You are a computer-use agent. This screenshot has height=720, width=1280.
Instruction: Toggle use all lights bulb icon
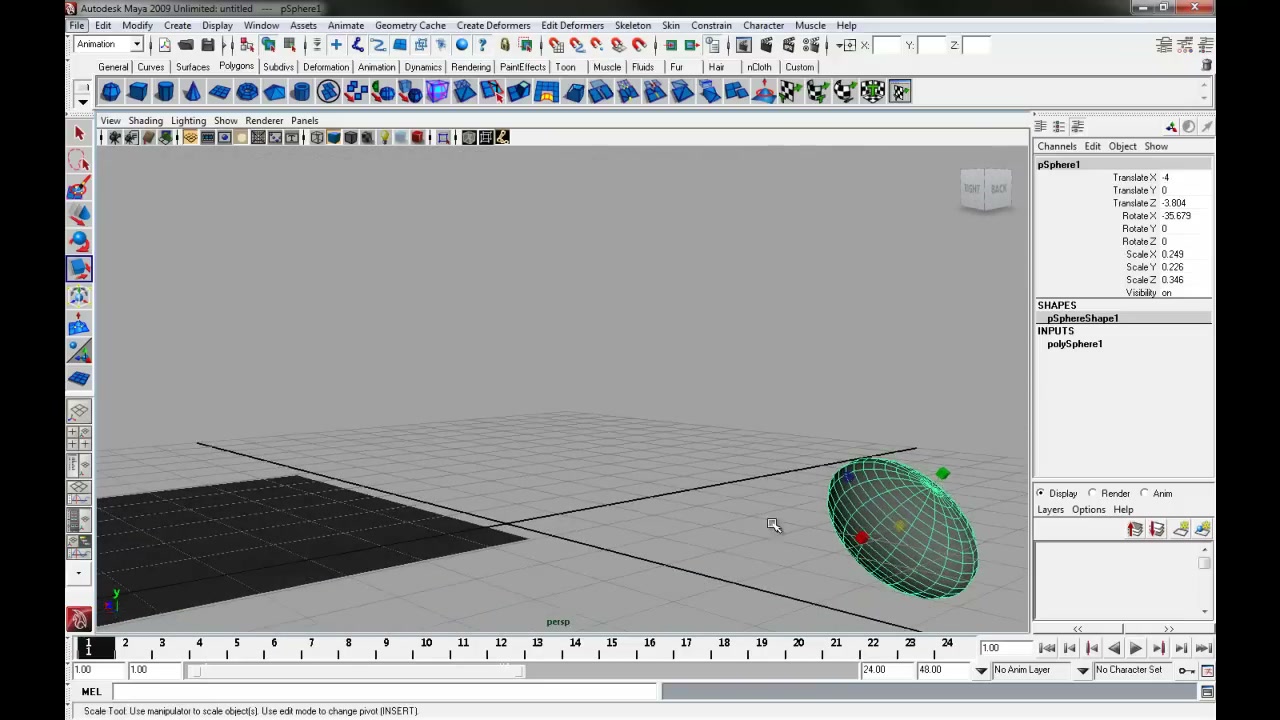click(x=384, y=138)
